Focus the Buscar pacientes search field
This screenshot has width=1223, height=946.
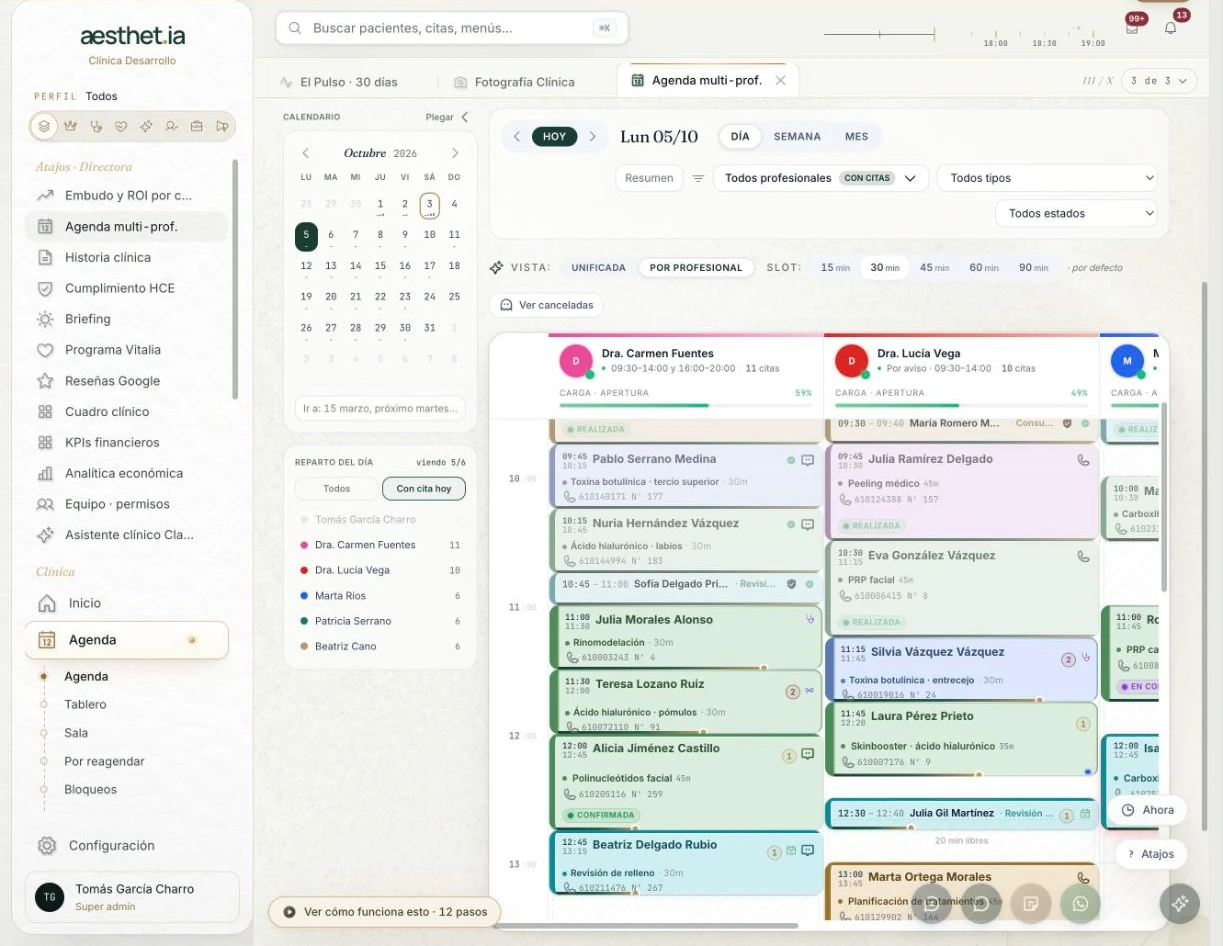pyautogui.click(x=452, y=28)
